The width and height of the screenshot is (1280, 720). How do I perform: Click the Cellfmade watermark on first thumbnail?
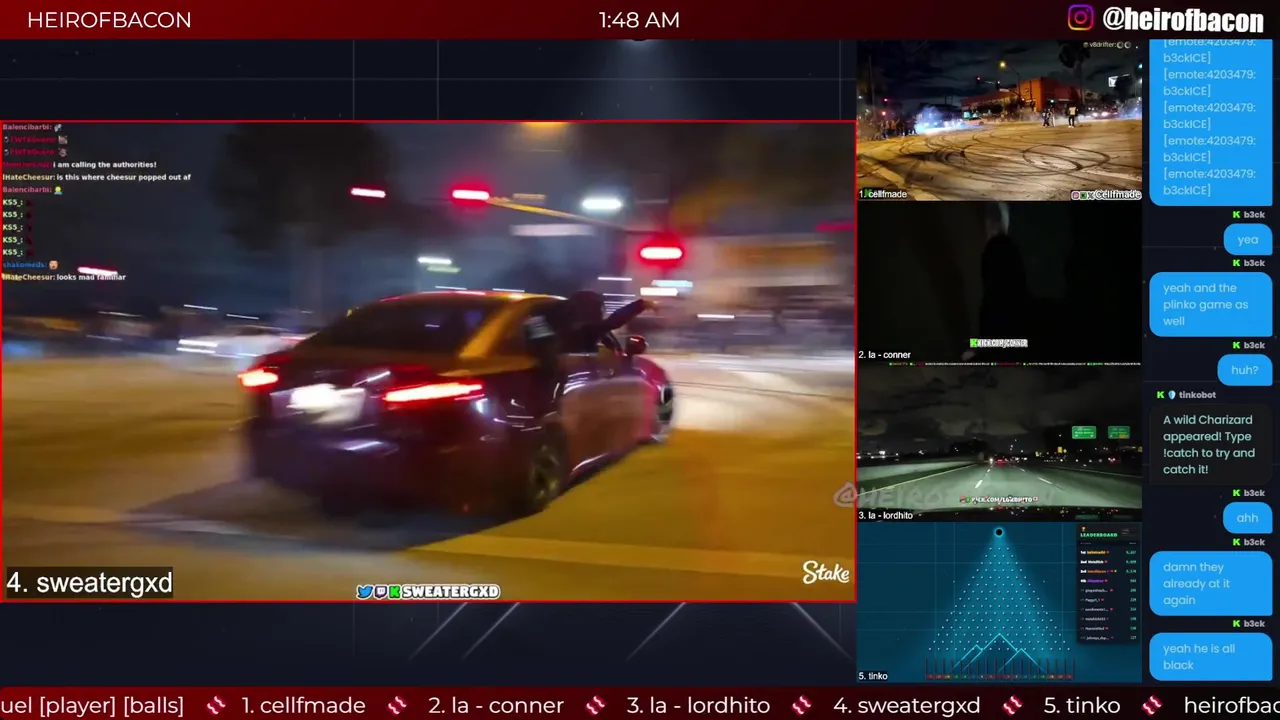tap(1106, 195)
